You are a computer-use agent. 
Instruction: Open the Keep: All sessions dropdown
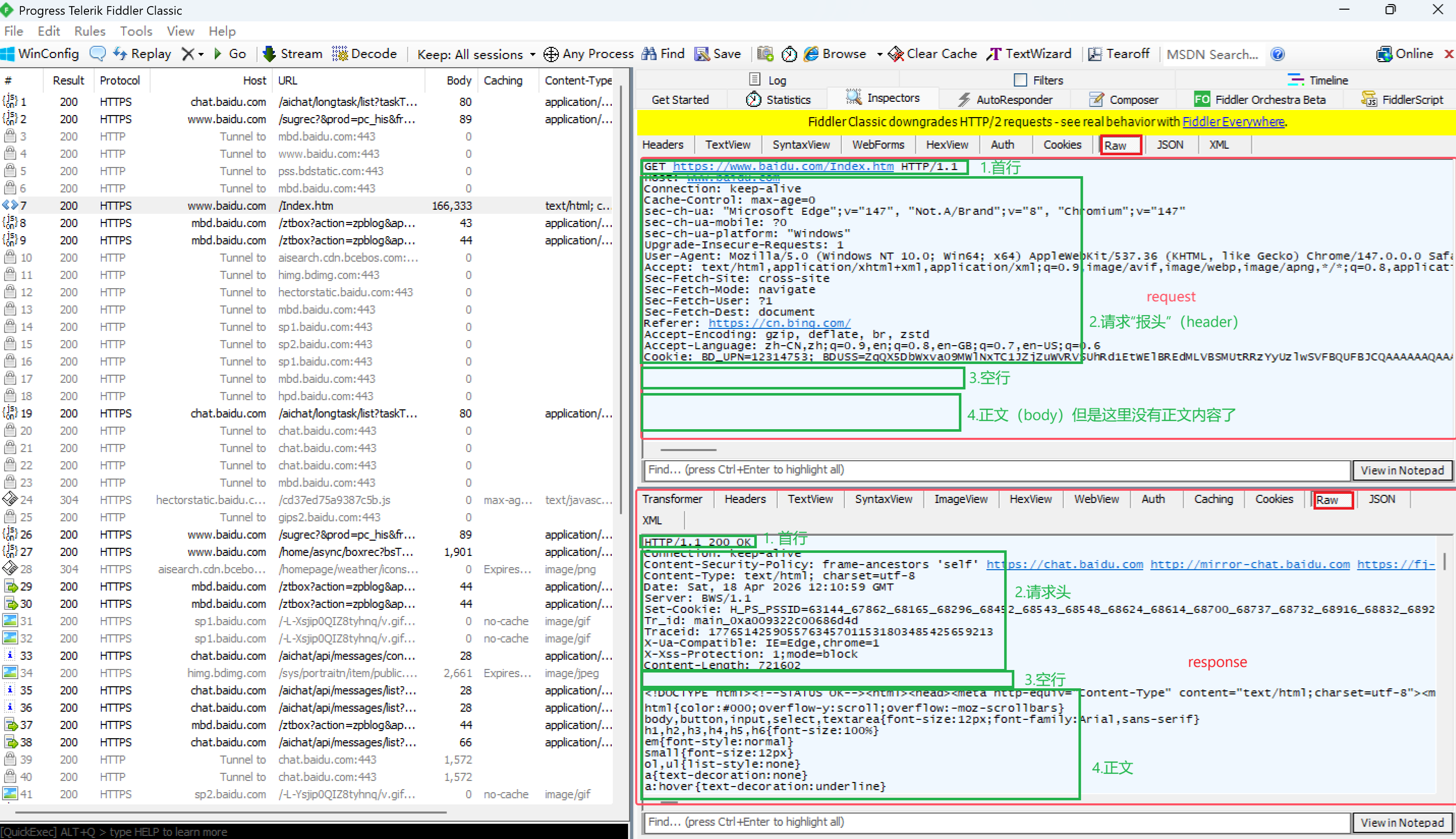476,54
